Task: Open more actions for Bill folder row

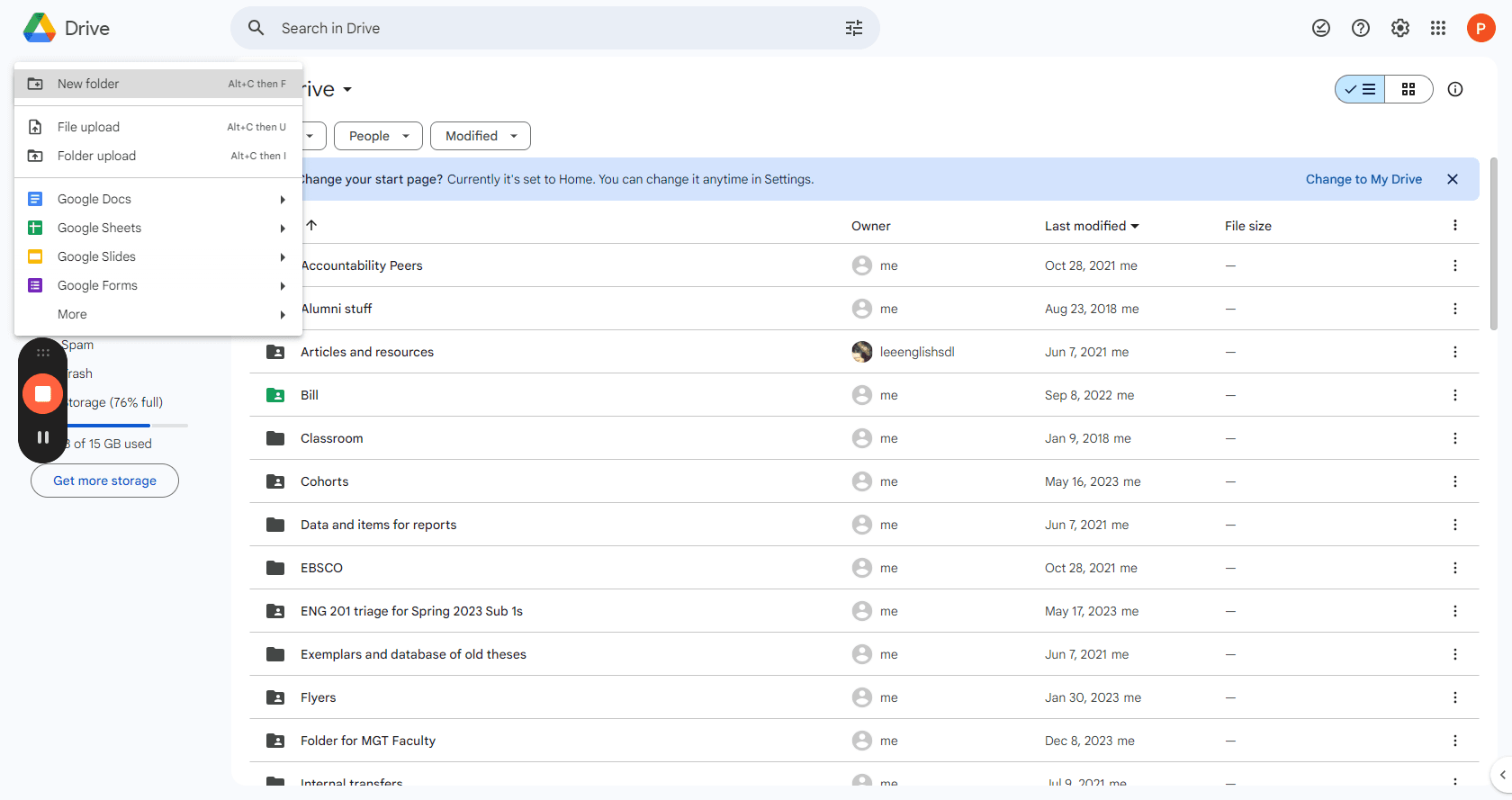Action: click(1454, 395)
